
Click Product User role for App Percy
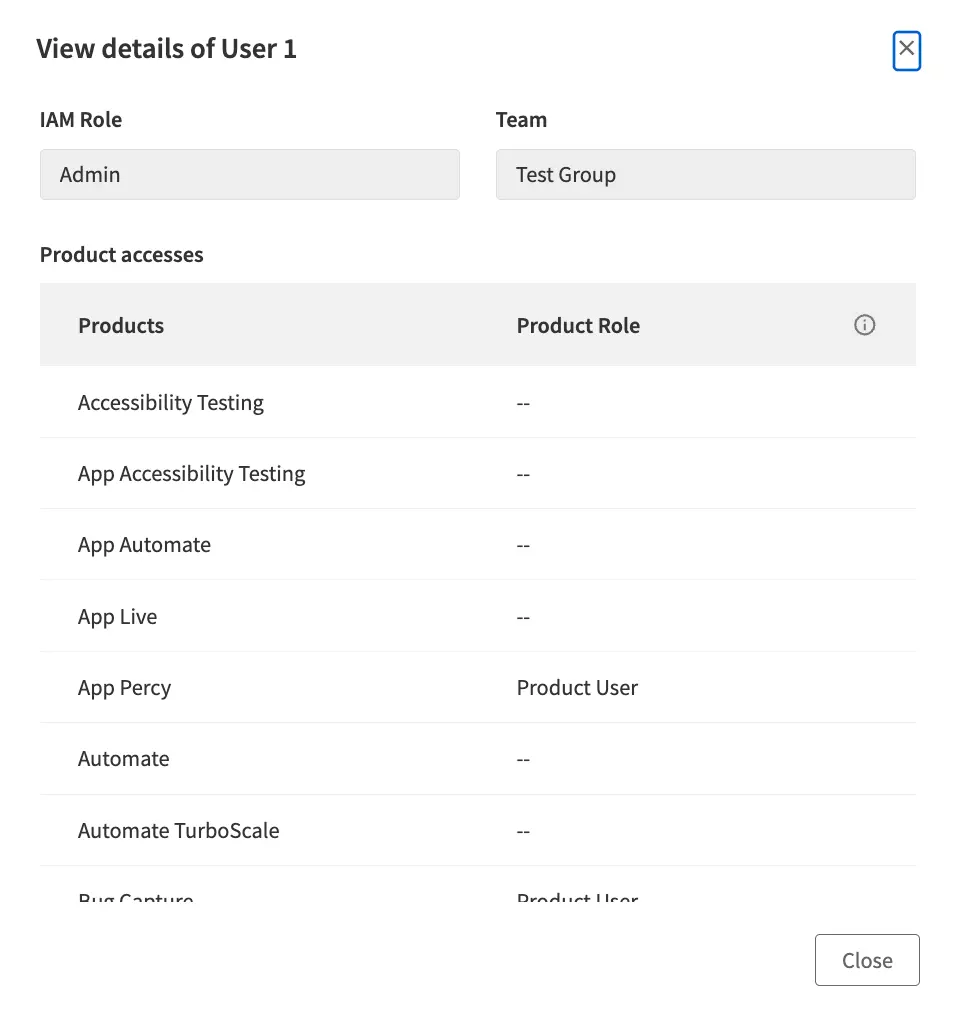[x=577, y=688]
